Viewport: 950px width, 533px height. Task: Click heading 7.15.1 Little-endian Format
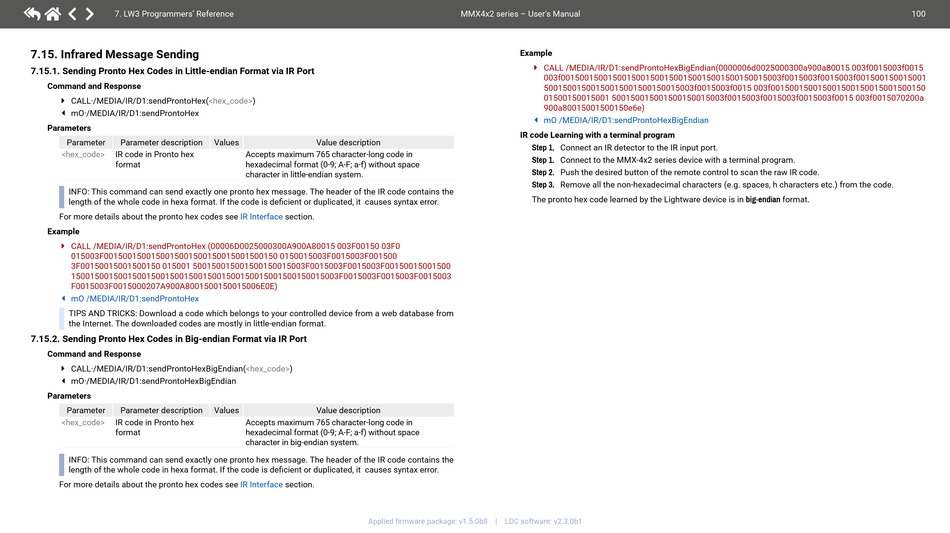pos(173,71)
